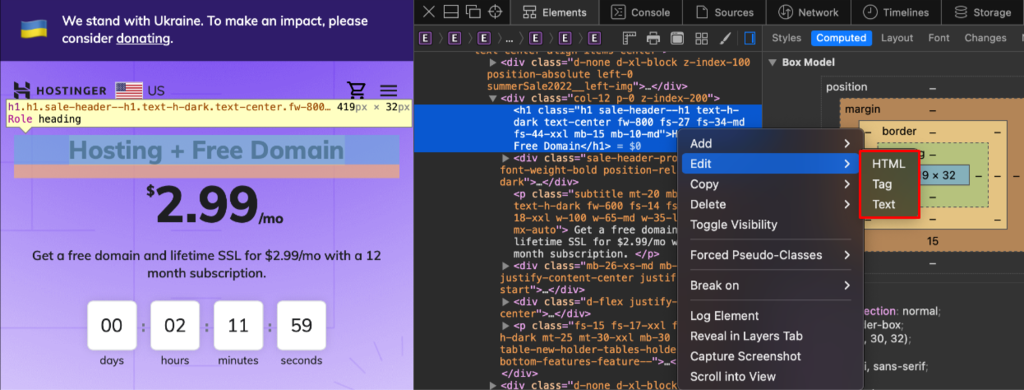Detach inspector into separate window icon
The image size is (1024, 390).
[x=473, y=12]
